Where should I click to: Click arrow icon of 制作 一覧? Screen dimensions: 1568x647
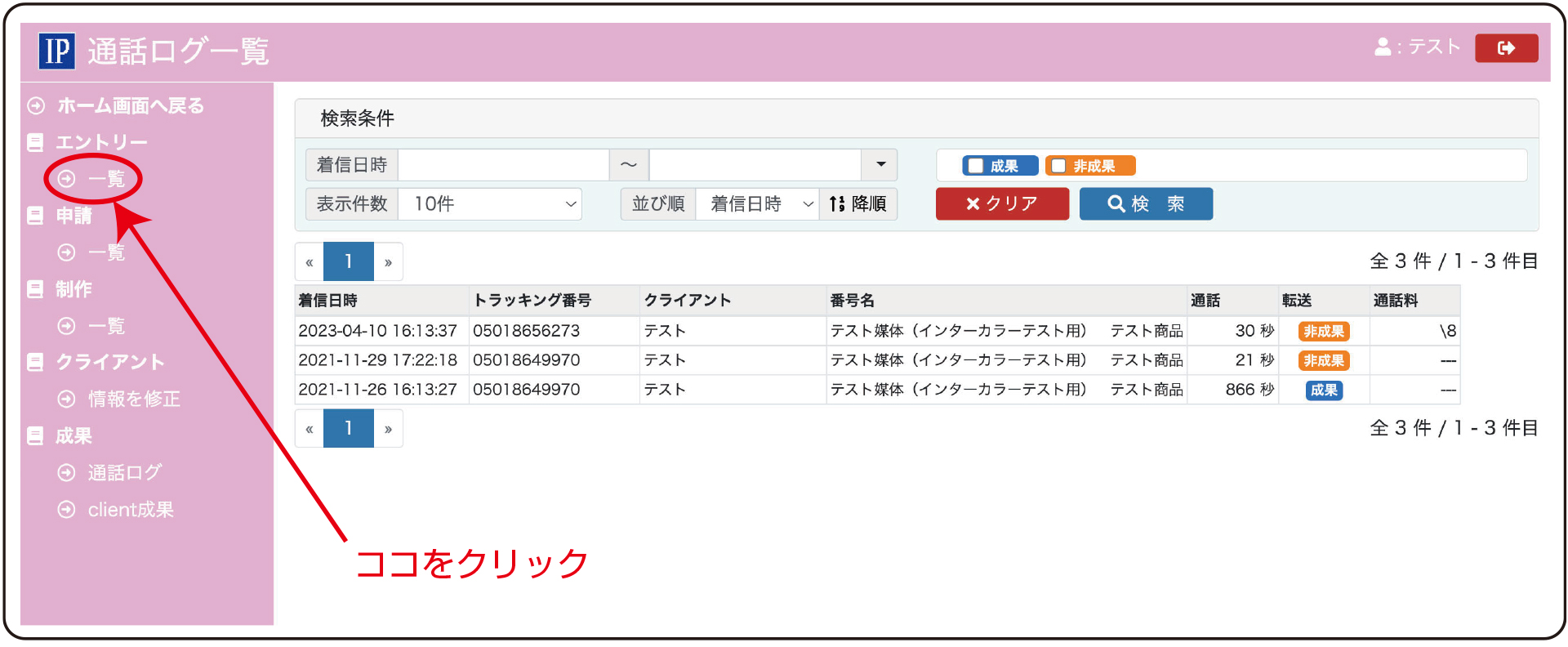pyautogui.click(x=67, y=326)
